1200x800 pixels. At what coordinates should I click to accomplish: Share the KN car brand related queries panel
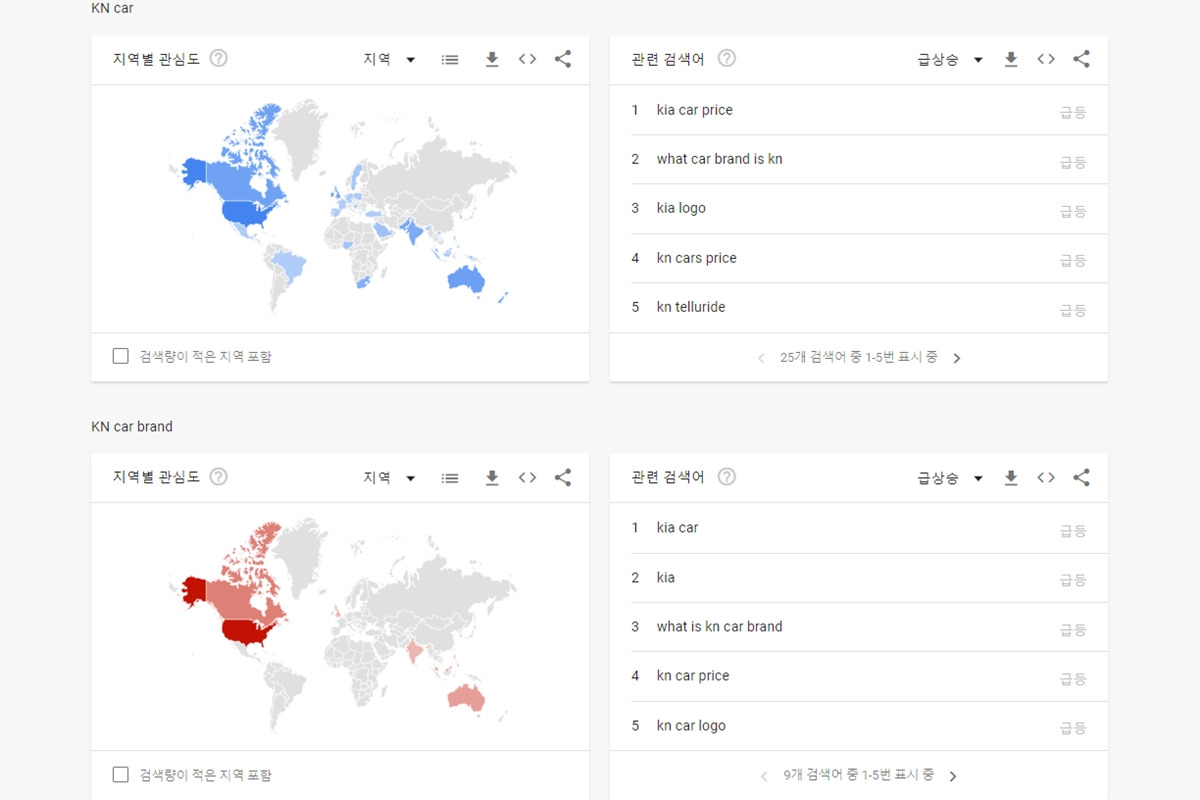click(x=1081, y=478)
